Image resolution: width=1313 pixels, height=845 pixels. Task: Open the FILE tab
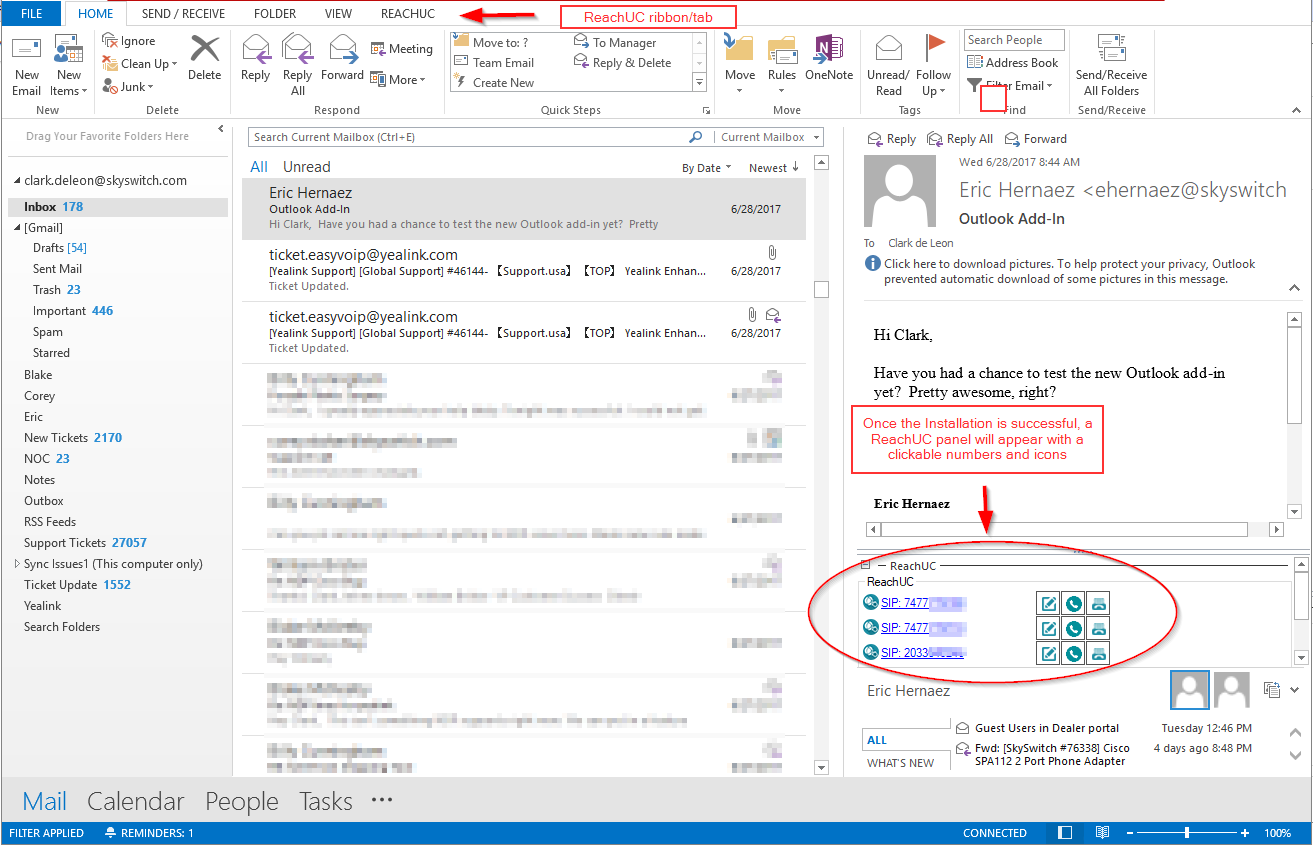point(32,13)
